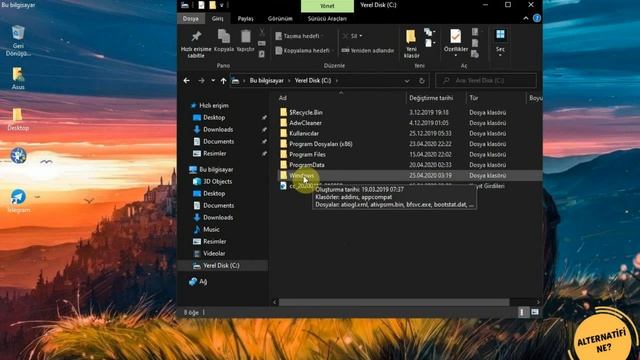The width and height of the screenshot is (640, 360).
Task: Open Ağ network in navigation pane
Action: [202, 281]
